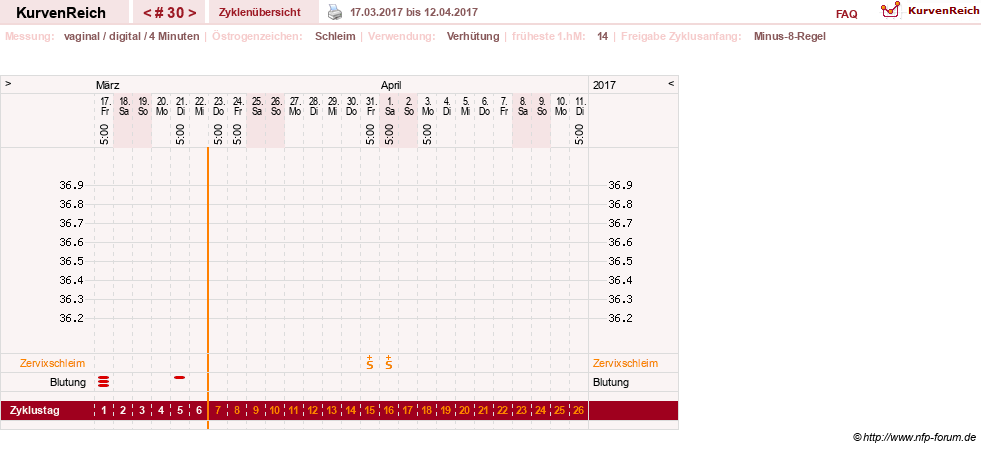Click the KurvenReich logo icon at top right
The image size is (981, 449).
890,10
